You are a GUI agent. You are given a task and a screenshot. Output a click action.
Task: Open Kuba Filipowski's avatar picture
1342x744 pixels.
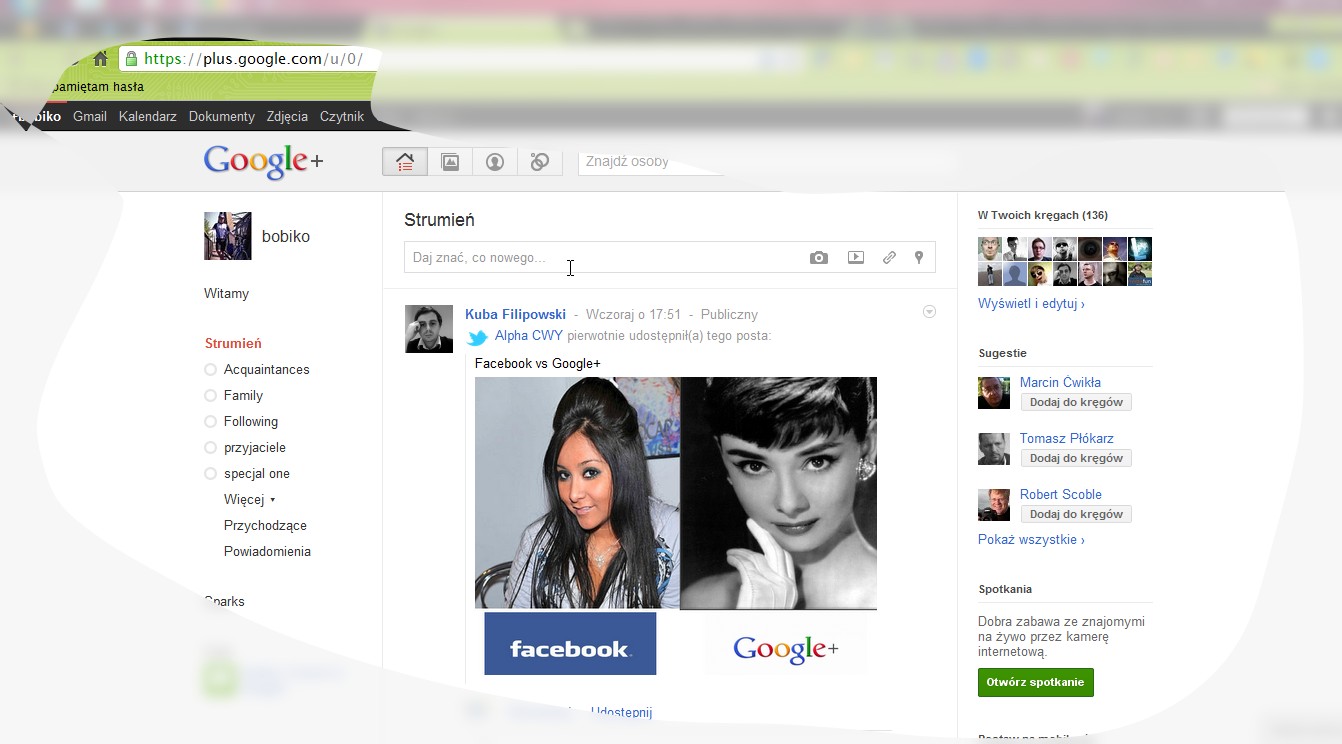pos(428,329)
